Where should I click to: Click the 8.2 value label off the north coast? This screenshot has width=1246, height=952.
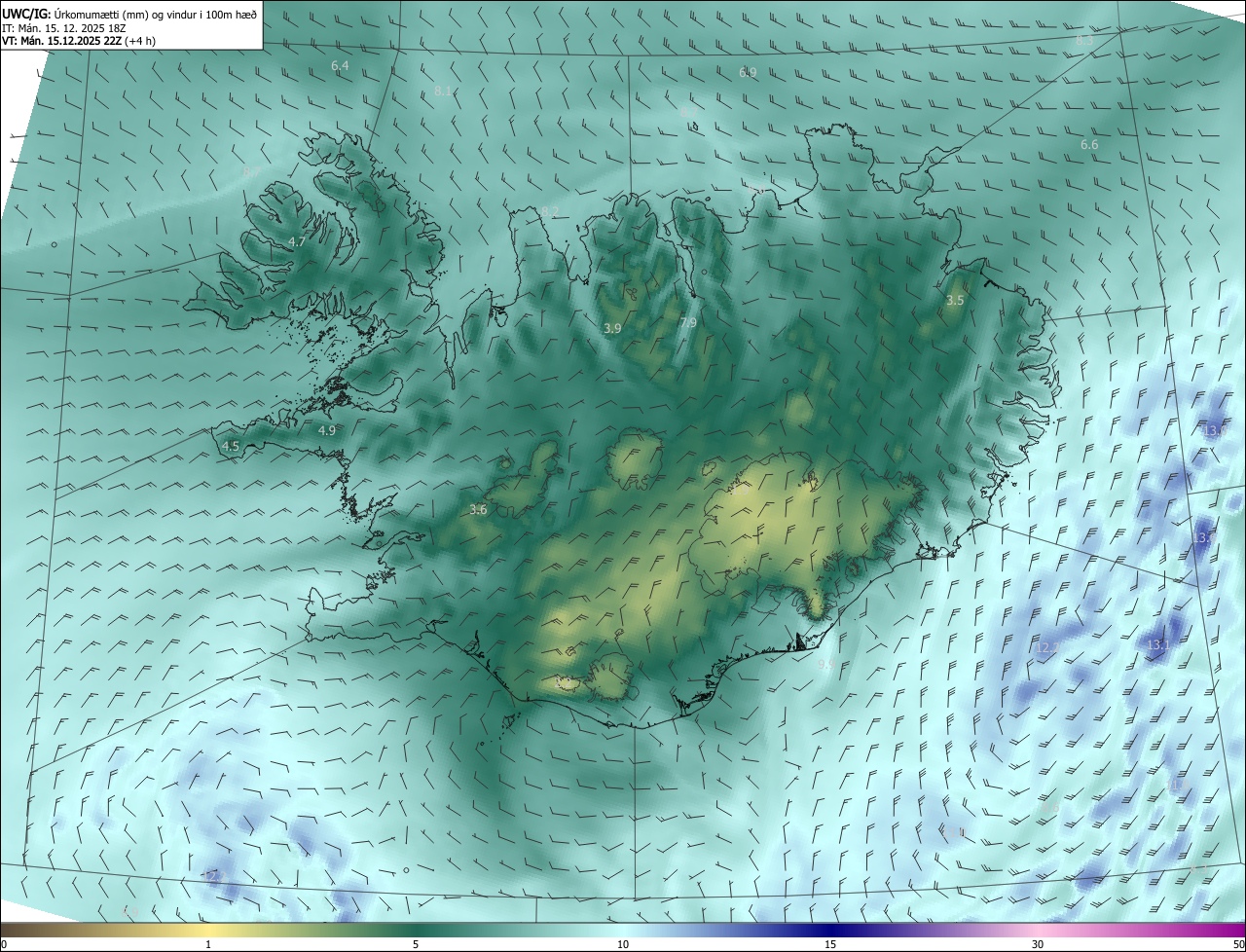551,211
